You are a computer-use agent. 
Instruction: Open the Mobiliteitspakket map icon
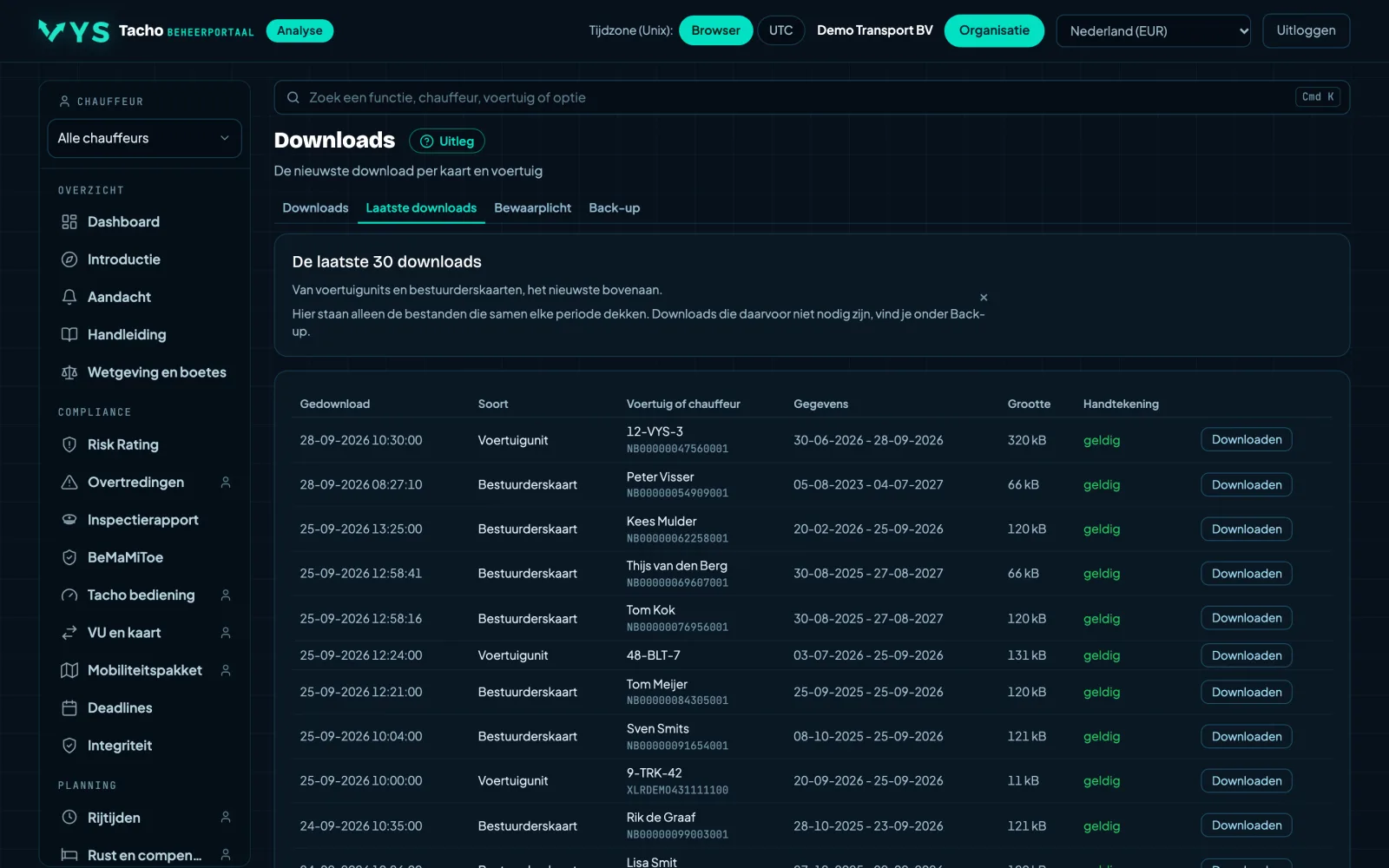coord(69,670)
